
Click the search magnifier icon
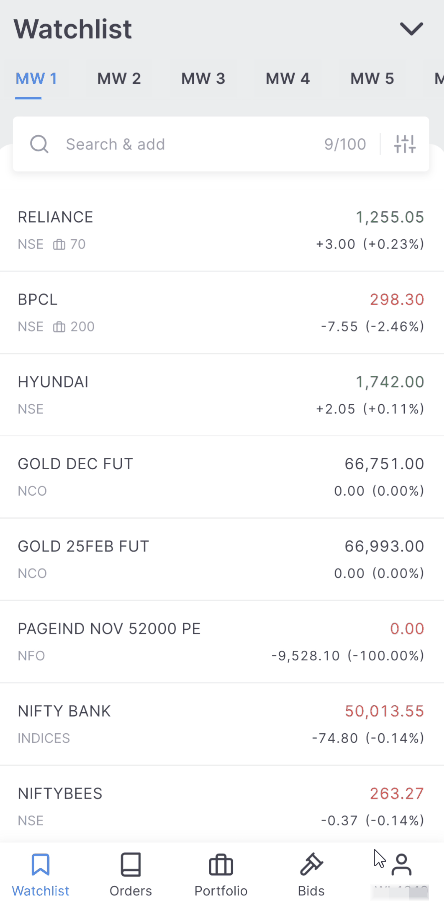point(39,144)
